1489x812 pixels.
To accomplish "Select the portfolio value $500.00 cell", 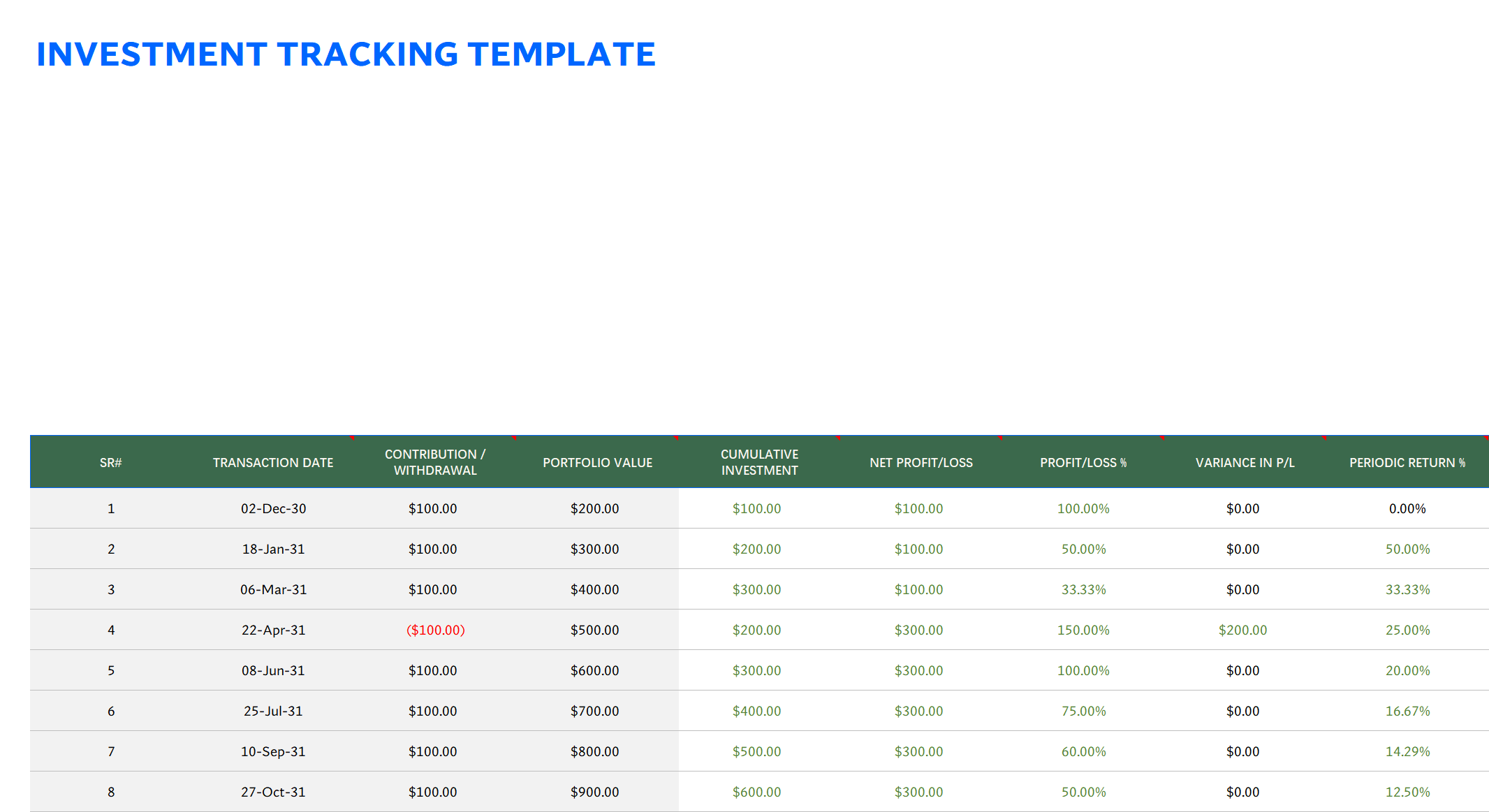I will pyautogui.click(x=597, y=630).
